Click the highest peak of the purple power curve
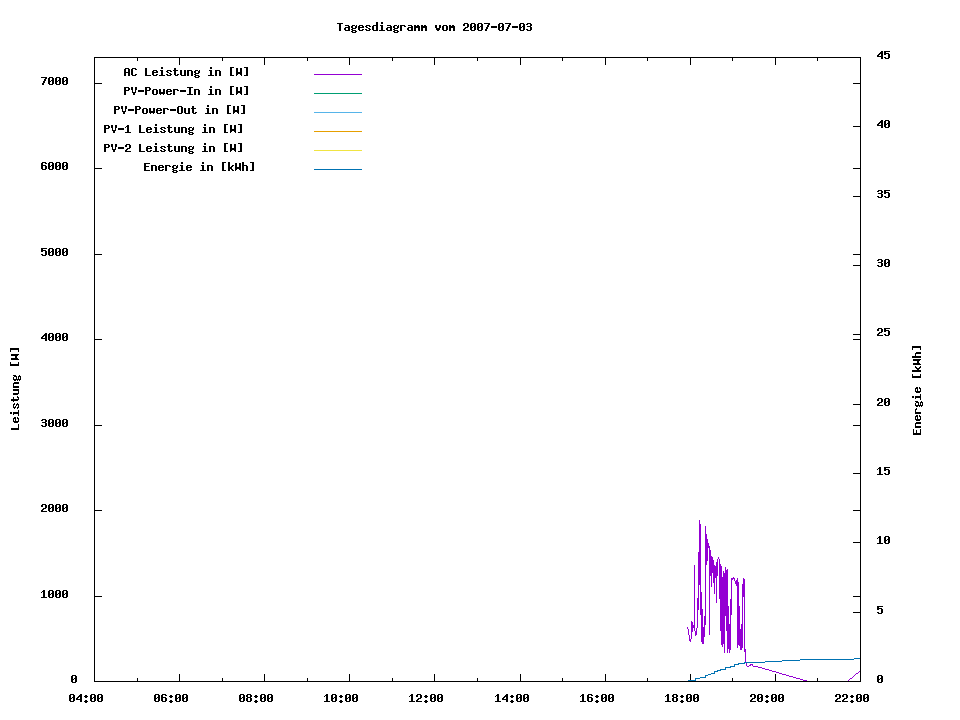This screenshot has height=720, width=960. (699, 522)
